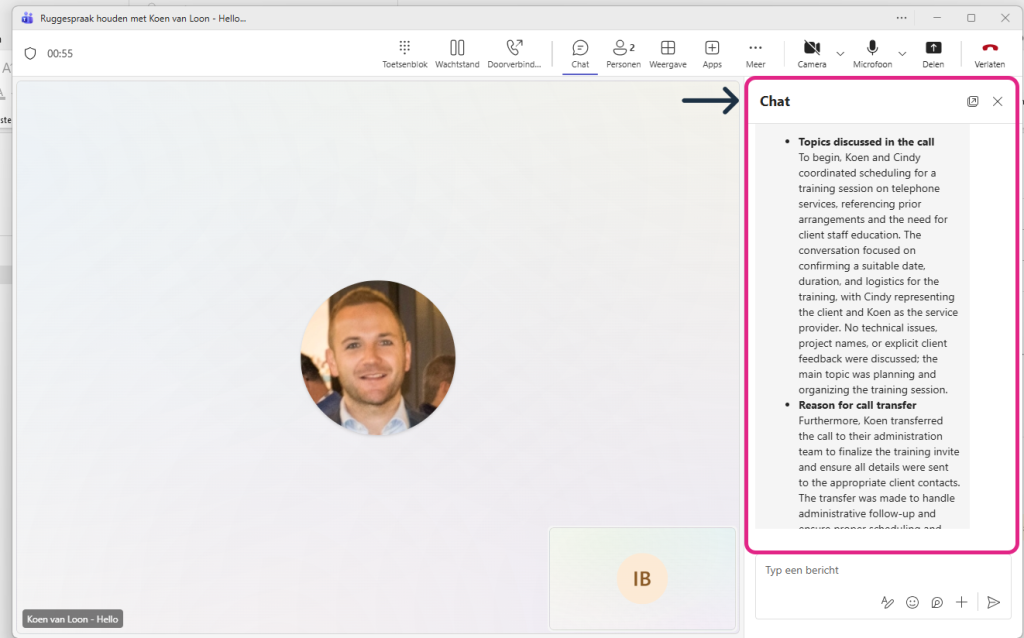Viewport: 1024px width, 638px height.
Task: Close the Teams call window
Action: [x=1005, y=18]
